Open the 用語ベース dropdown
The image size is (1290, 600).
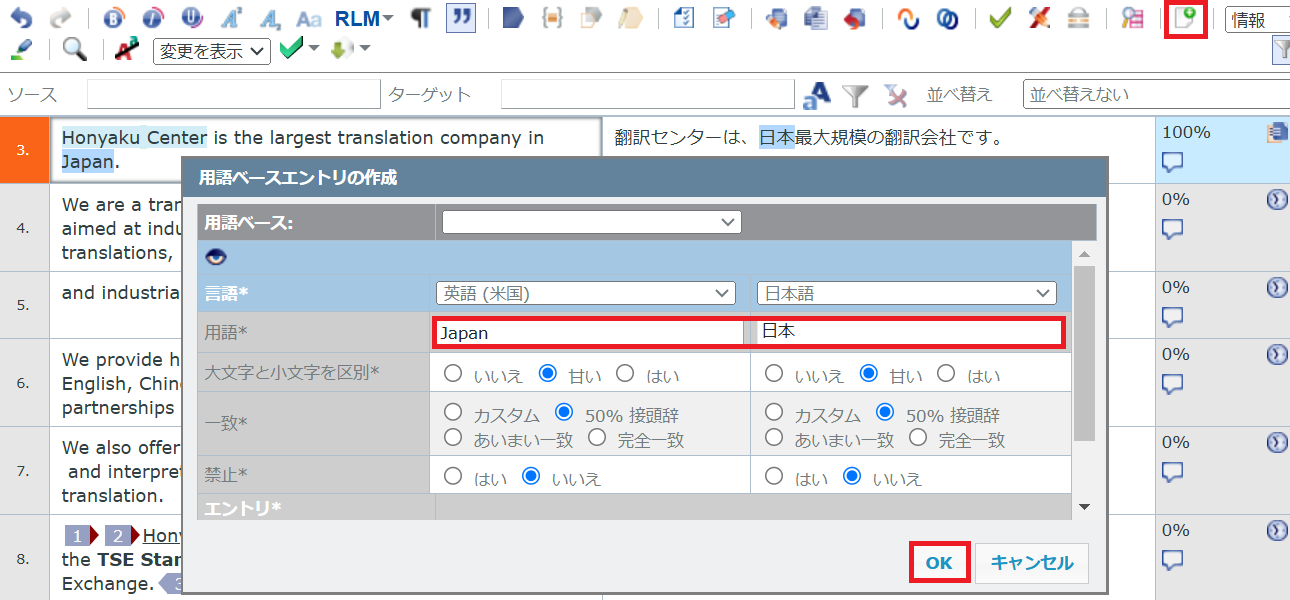pos(592,222)
